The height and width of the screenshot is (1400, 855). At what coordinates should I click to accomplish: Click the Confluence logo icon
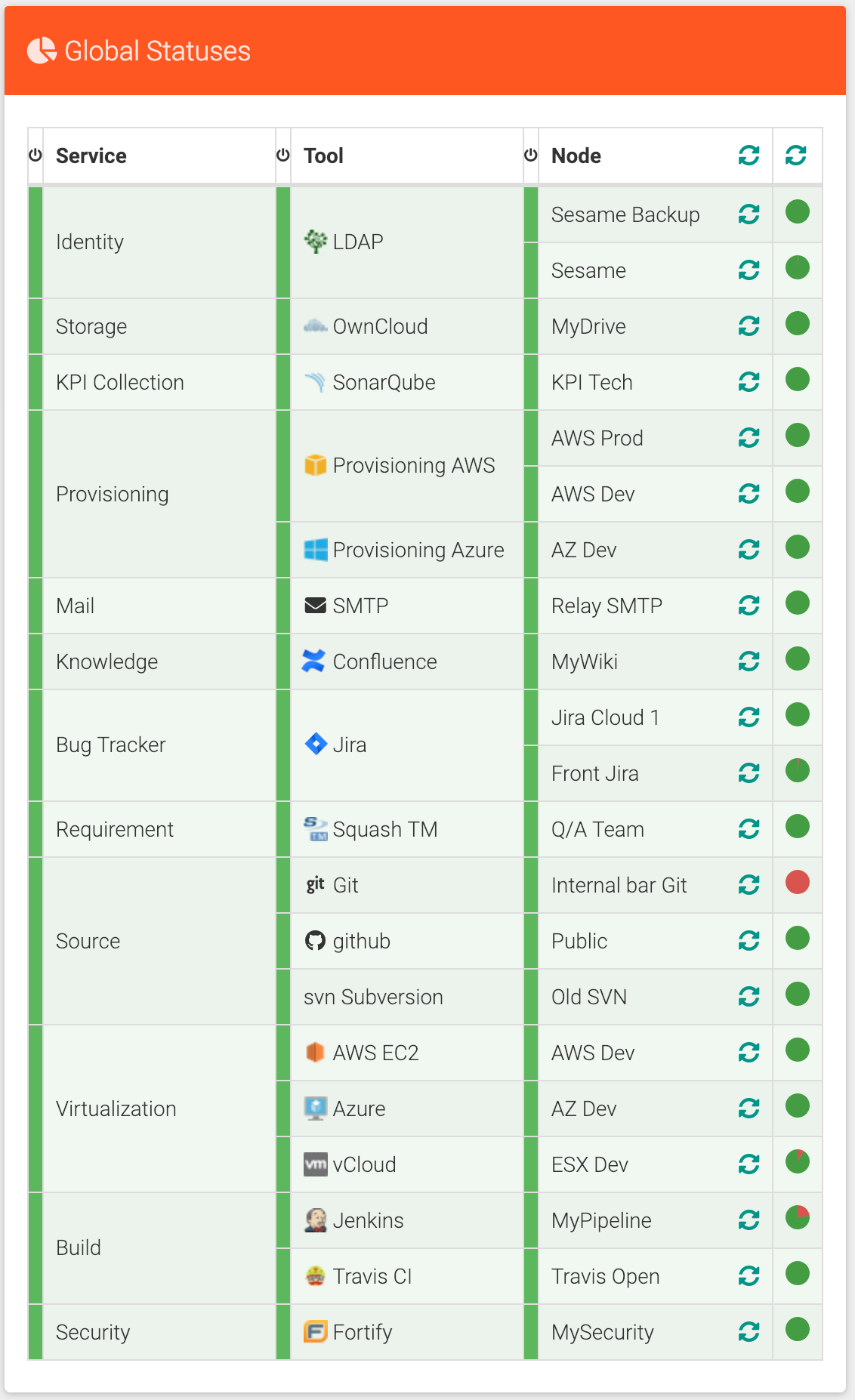click(313, 661)
